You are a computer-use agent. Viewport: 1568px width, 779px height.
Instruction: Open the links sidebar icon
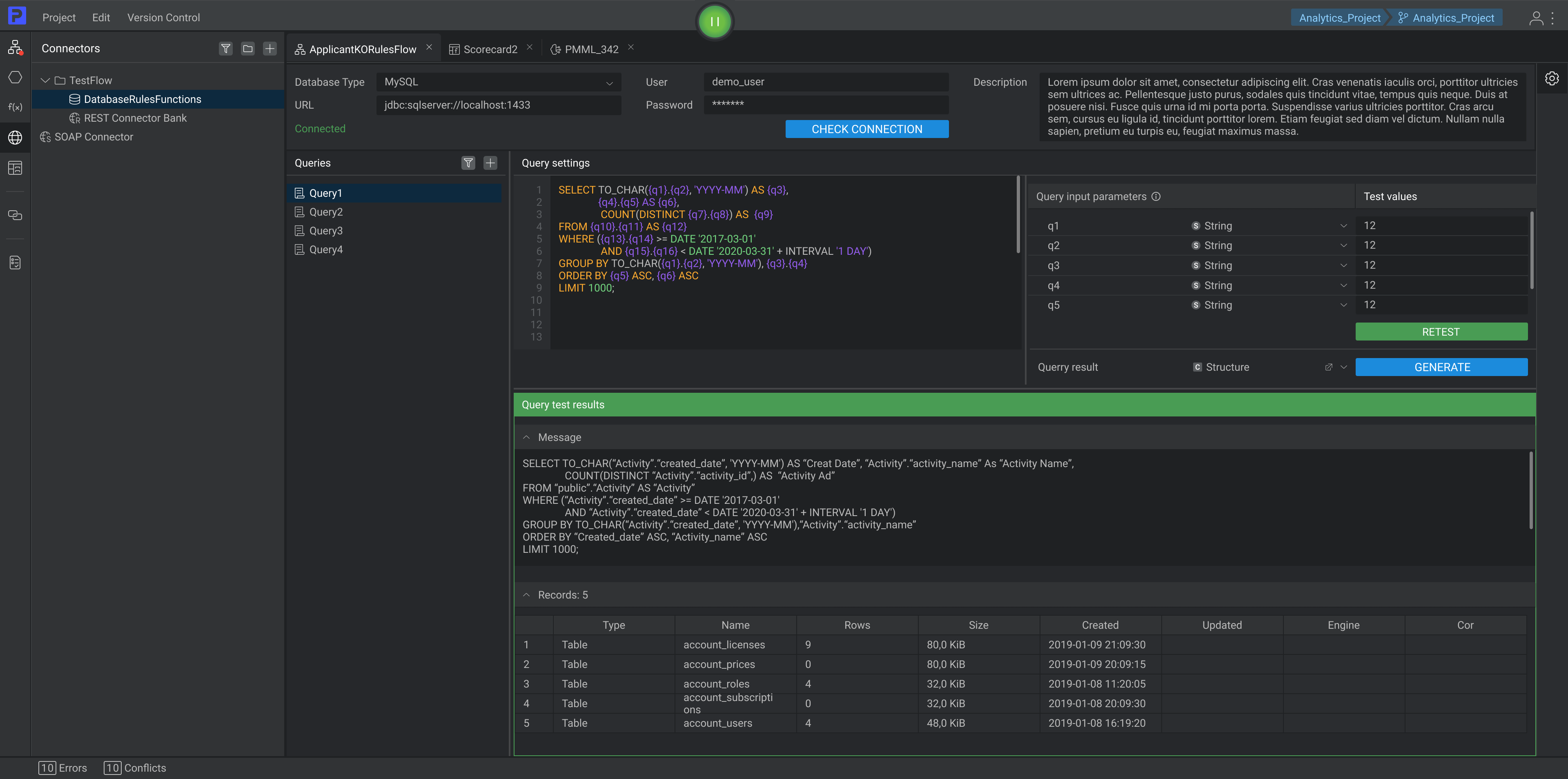15,215
